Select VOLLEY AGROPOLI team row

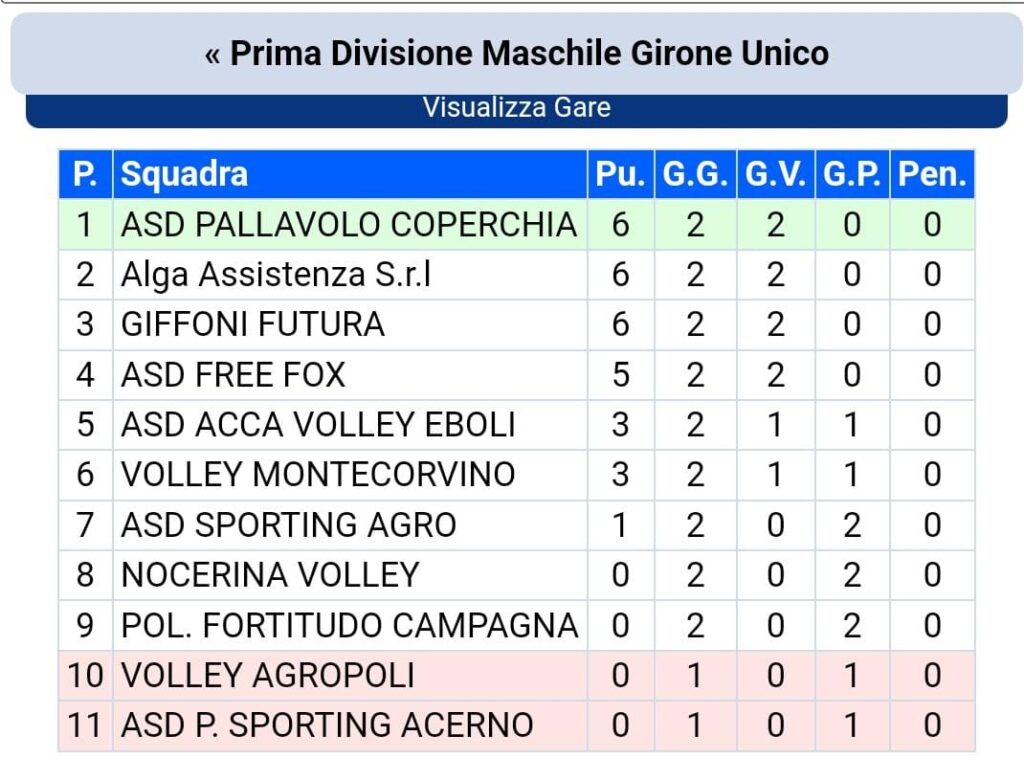[x=268, y=676]
